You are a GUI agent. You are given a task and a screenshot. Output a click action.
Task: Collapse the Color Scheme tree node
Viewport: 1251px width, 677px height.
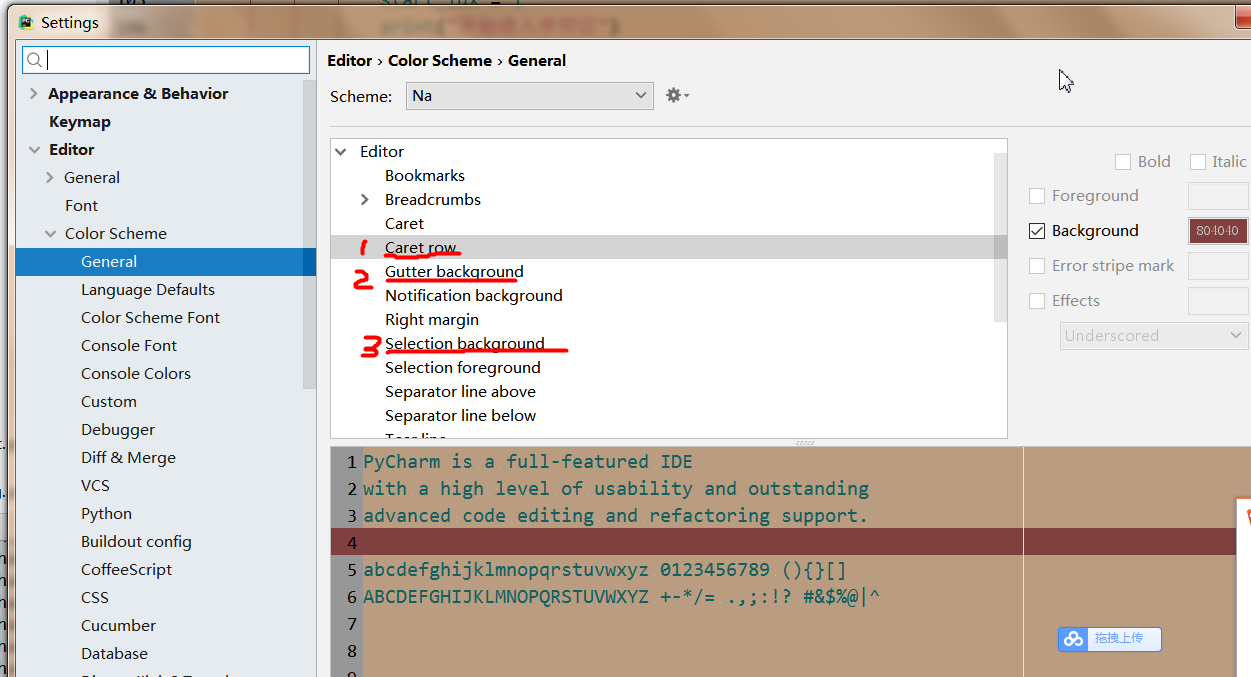point(51,234)
